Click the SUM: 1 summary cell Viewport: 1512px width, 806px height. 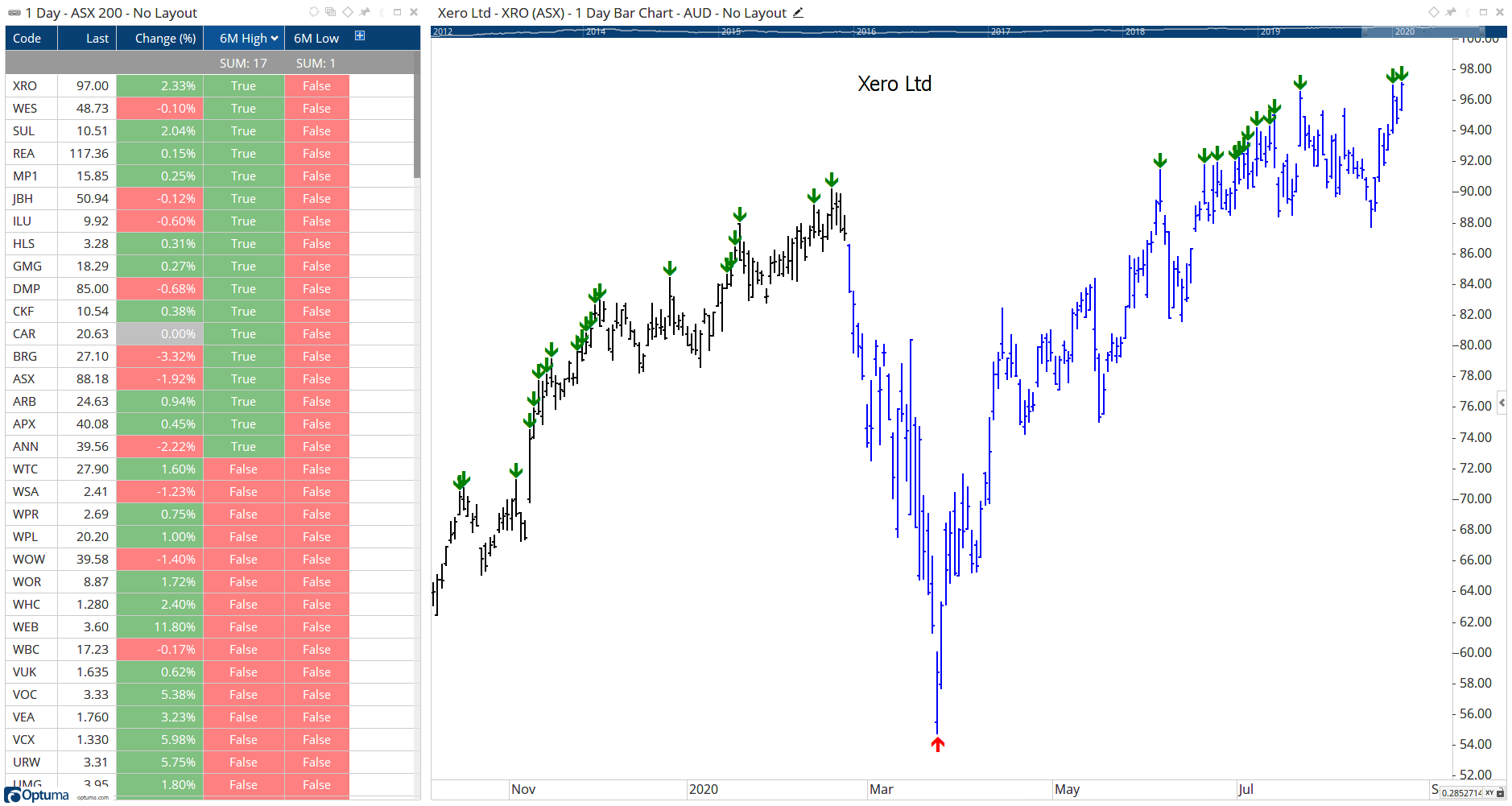point(316,63)
